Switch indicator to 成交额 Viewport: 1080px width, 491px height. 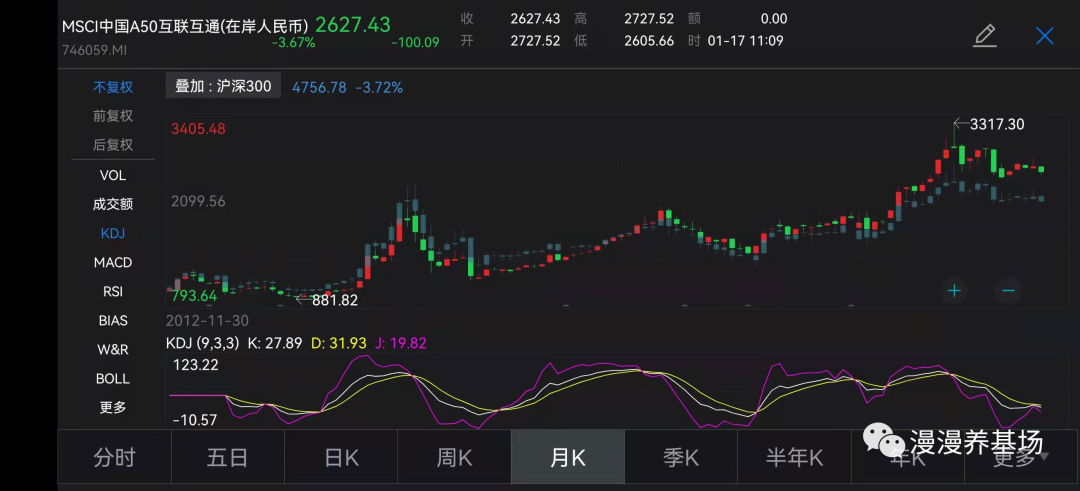[113, 205]
